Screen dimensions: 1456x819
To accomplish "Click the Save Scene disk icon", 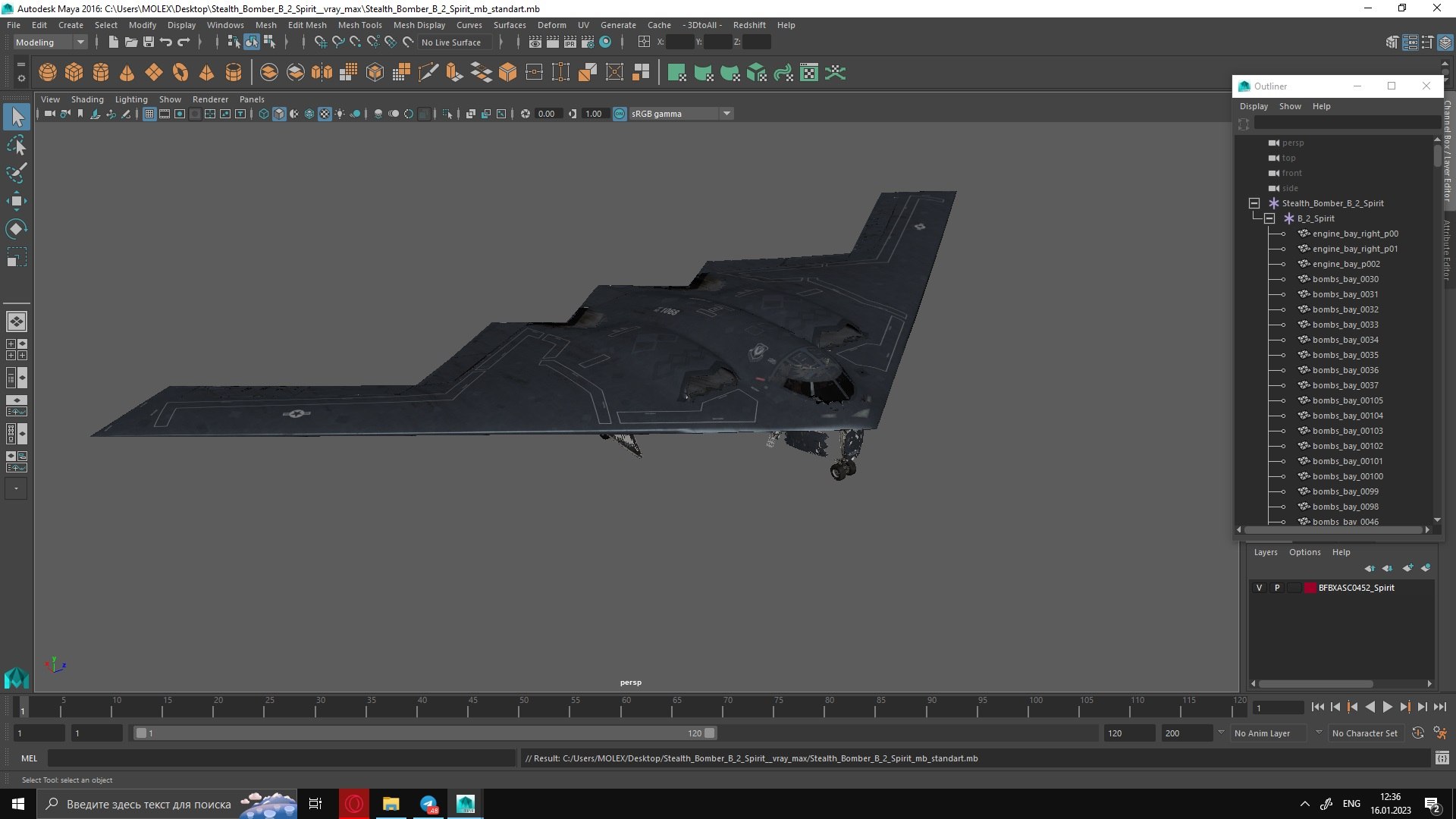I will pos(148,42).
